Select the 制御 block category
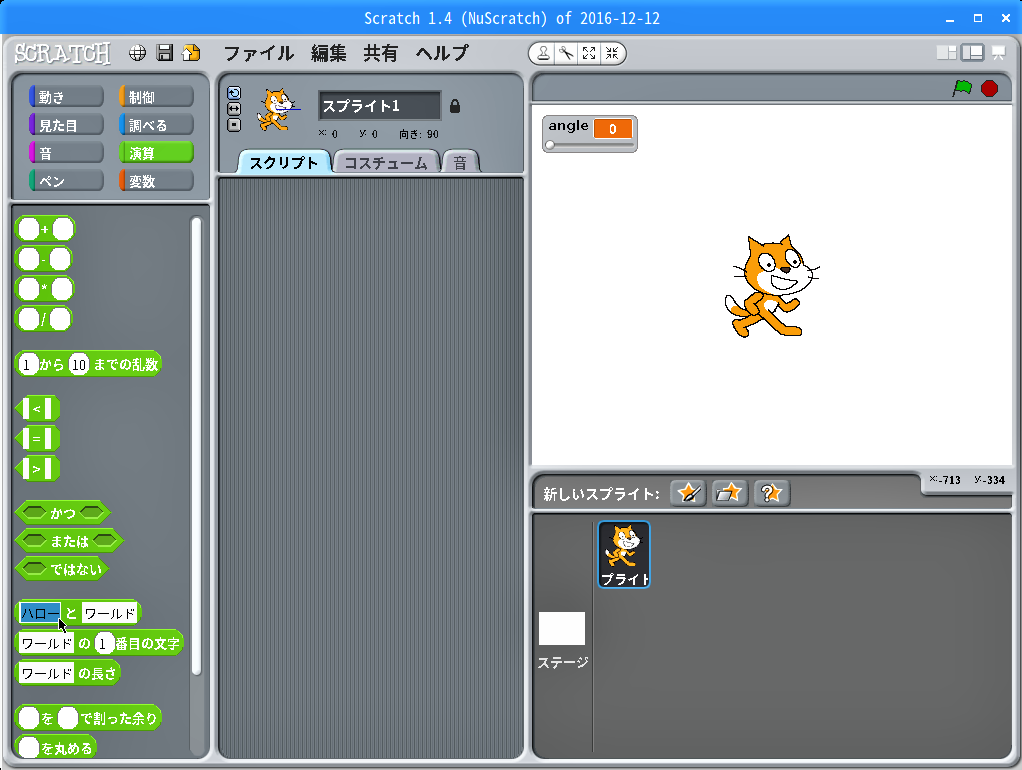The image size is (1022, 770). pyautogui.click(x=156, y=97)
